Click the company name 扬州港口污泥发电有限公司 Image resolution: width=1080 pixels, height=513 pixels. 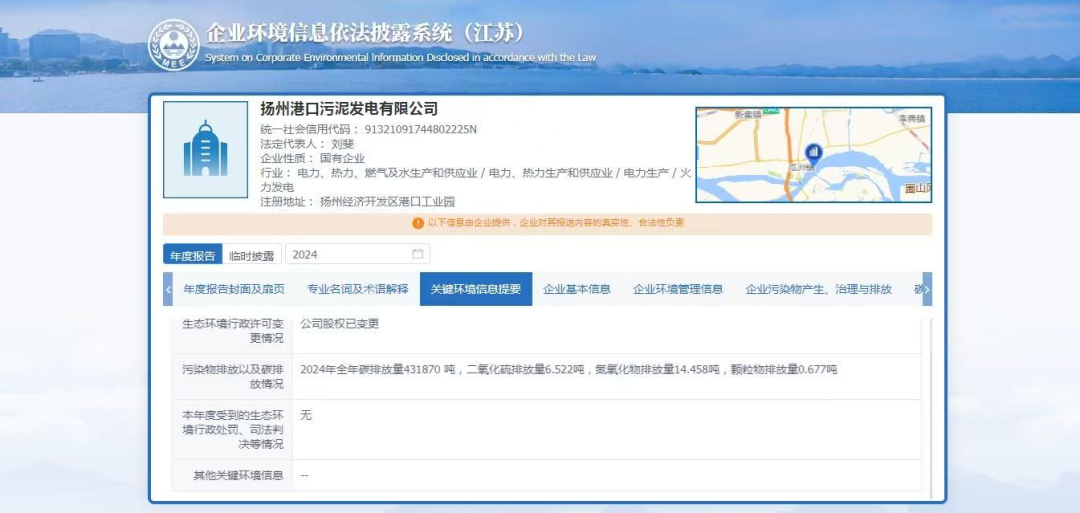coord(349,109)
